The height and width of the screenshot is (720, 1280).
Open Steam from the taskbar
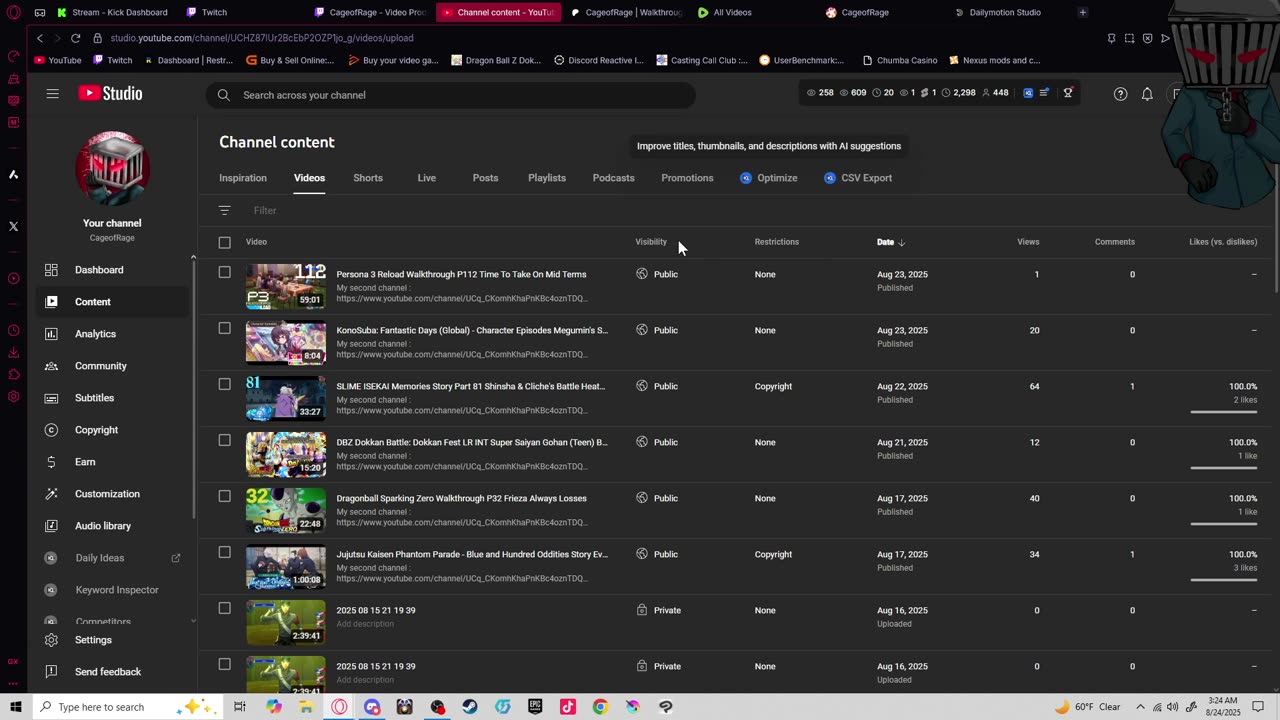click(470, 707)
